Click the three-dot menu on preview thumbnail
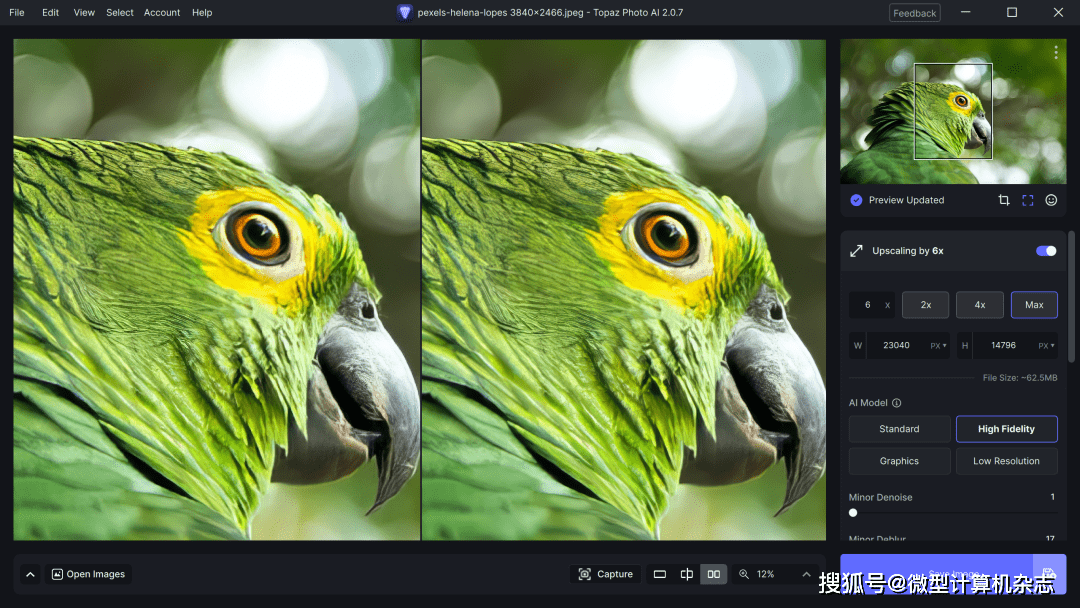Screen dimensions: 1080x608 (1055, 53)
